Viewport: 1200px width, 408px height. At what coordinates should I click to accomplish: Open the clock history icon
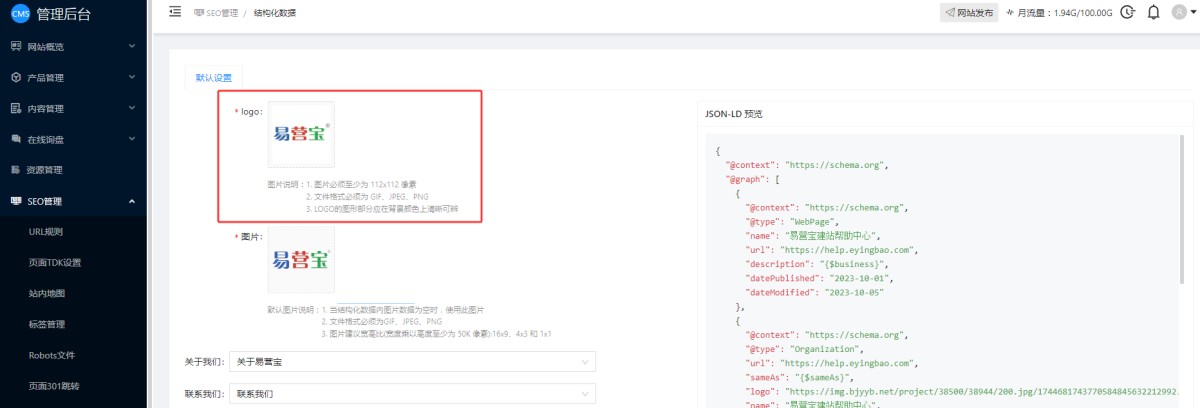(x=1128, y=13)
